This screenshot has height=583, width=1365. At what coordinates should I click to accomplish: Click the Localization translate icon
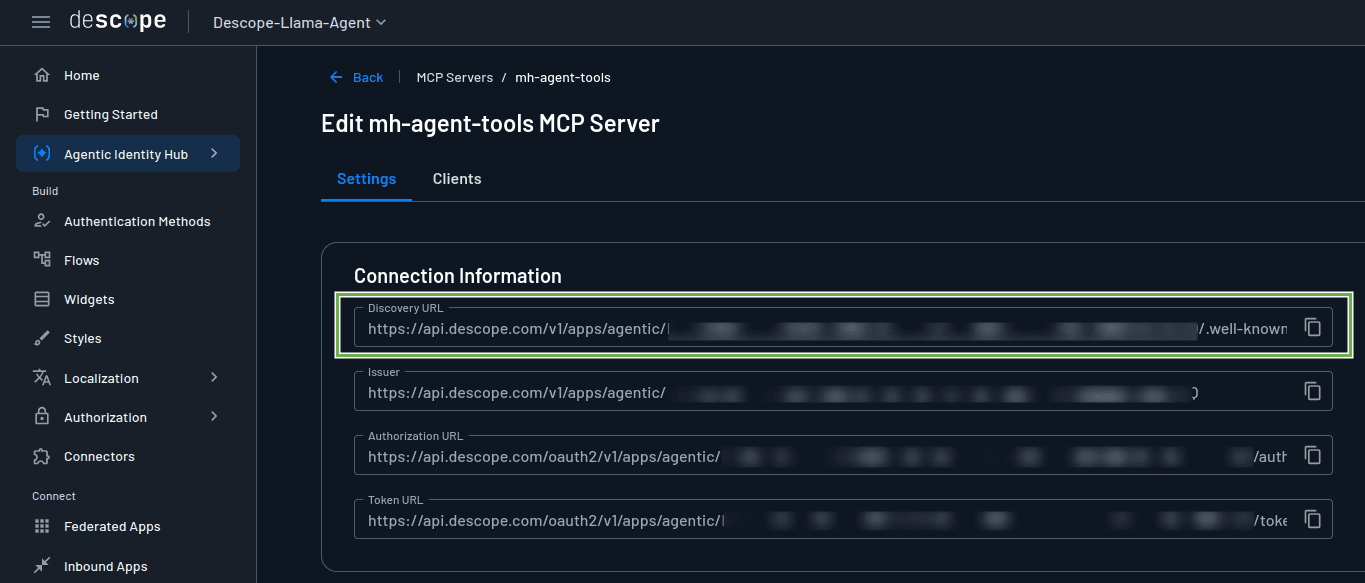pyautogui.click(x=42, y=378)
